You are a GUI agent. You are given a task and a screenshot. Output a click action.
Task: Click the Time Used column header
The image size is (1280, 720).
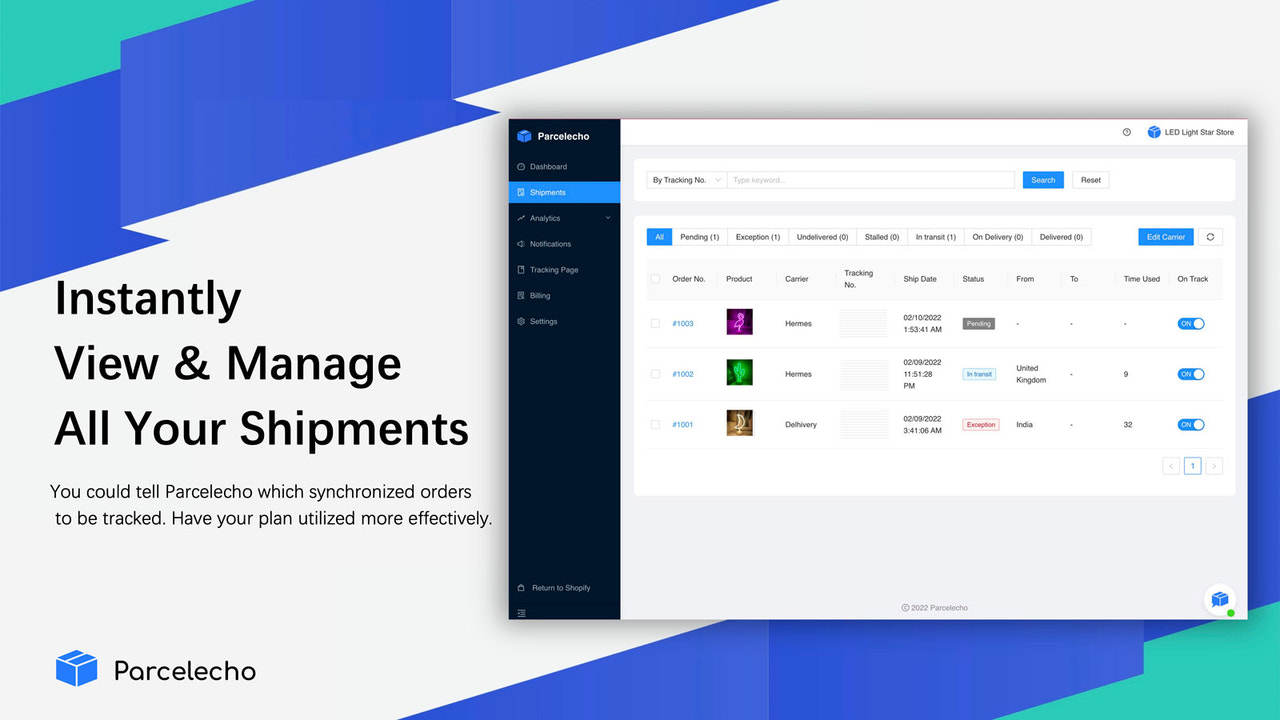(1142, 279)
